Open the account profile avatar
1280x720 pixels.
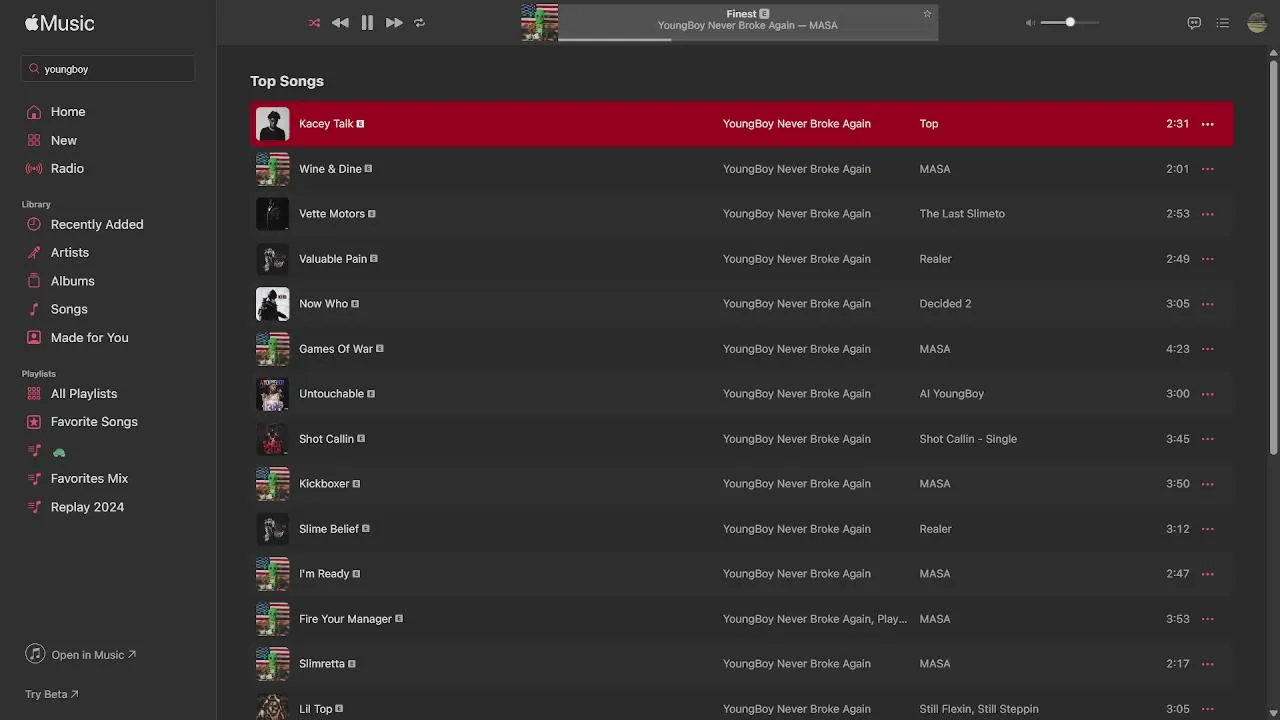click(1257, 23)
